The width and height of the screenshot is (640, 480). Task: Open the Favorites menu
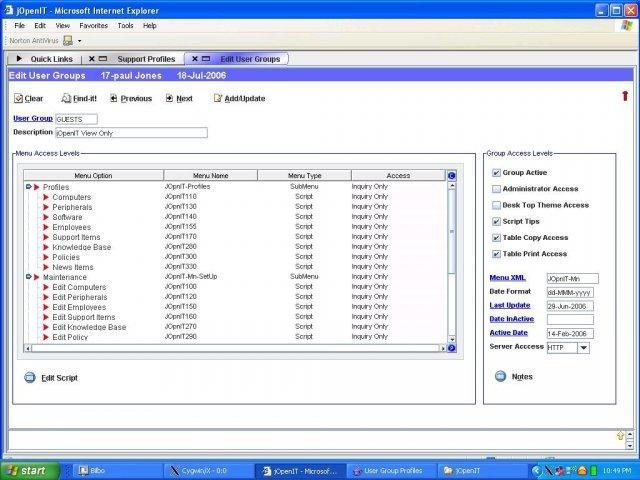(93, 25)
